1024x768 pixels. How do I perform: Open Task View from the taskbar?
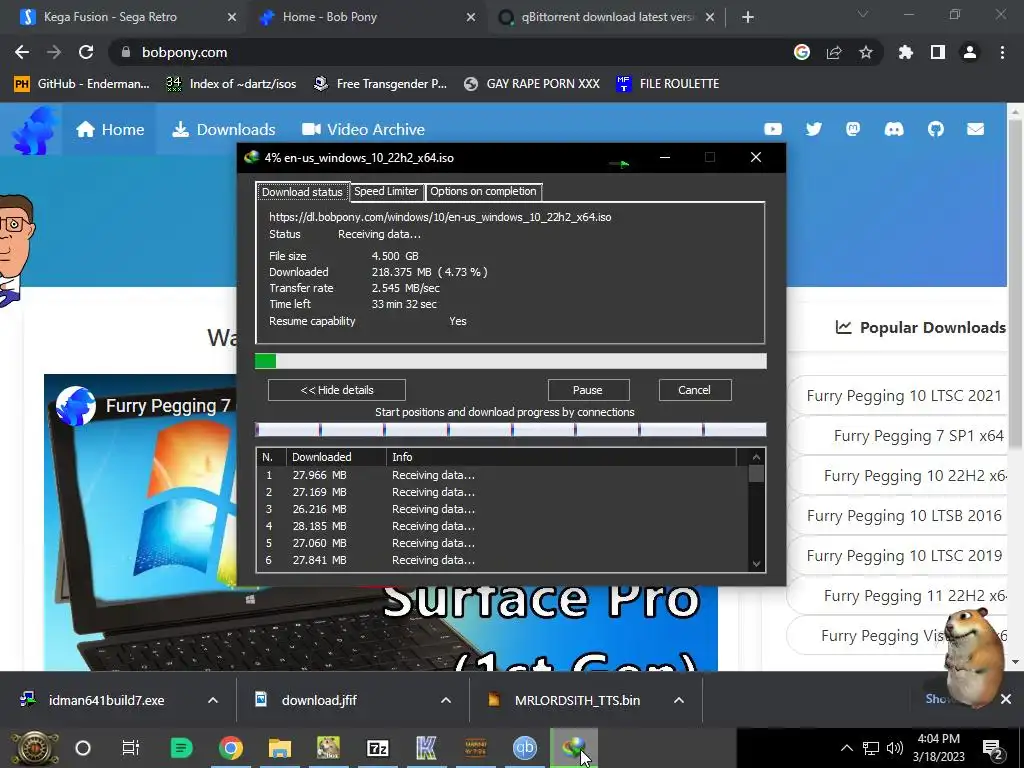click(x=131, y=748)
